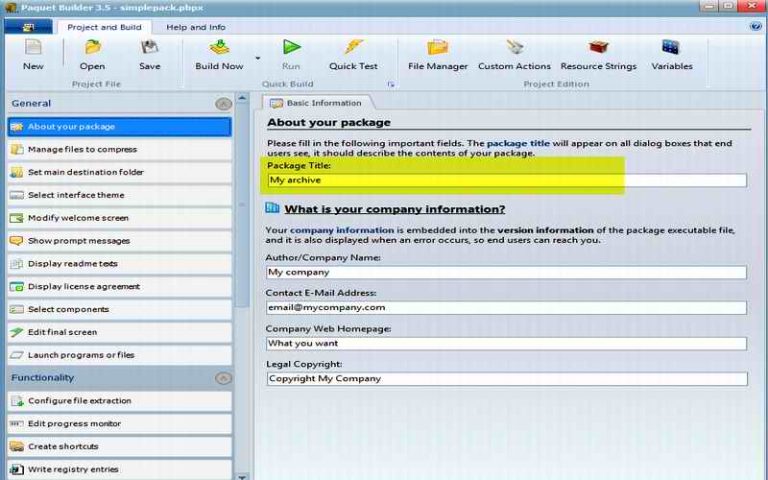Expand the Build Now dropdown arrow

[257, 59]
